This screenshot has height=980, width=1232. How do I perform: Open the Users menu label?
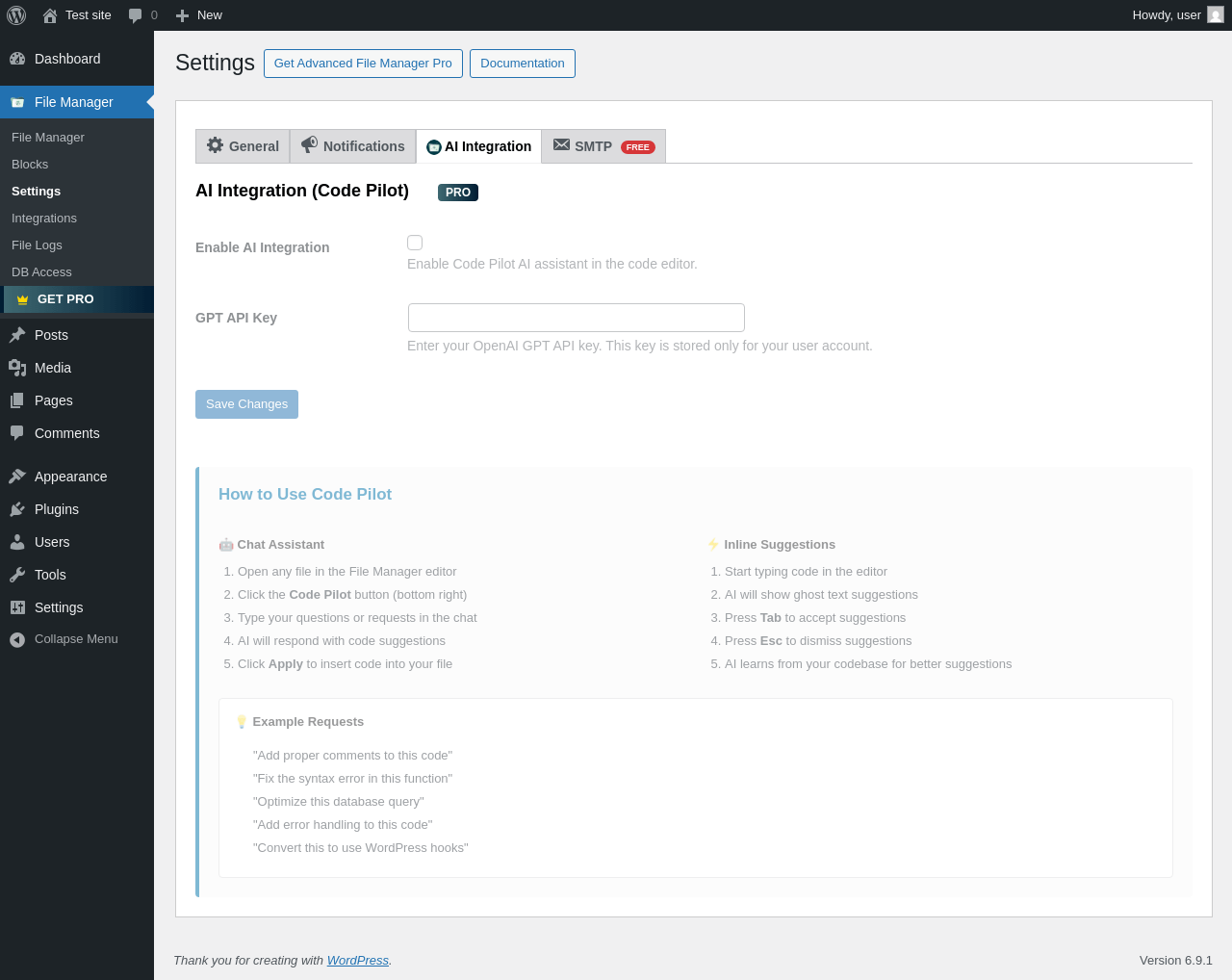point(52,542)
